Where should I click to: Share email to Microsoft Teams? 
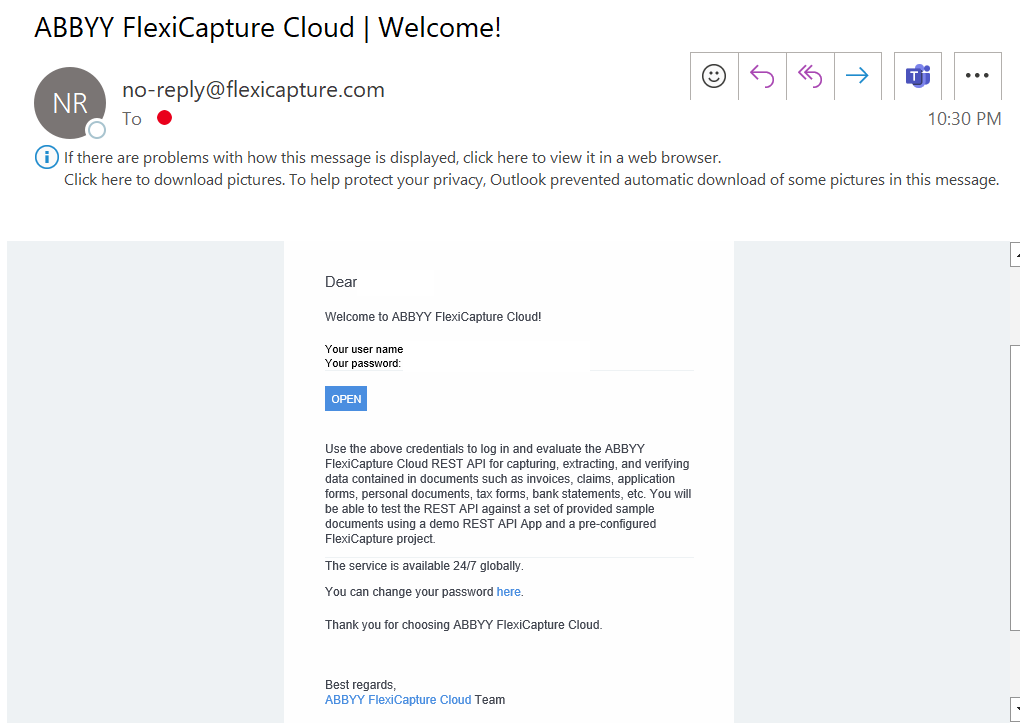[918, 76]
